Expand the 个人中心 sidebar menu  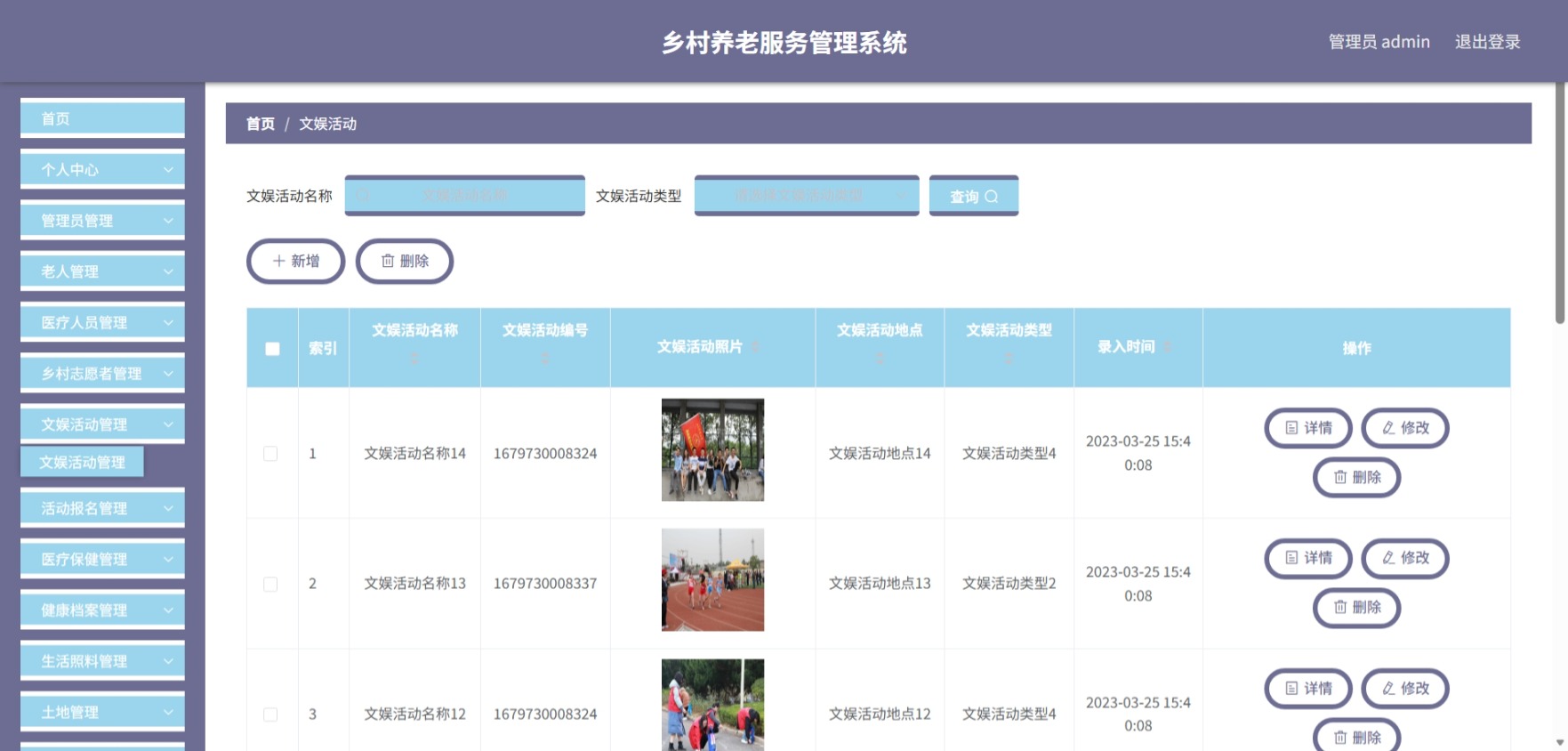click(102, 169)
